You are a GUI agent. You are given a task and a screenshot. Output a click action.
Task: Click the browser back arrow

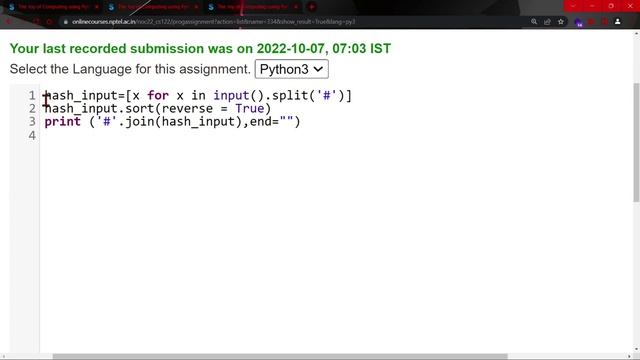point(8,22)
